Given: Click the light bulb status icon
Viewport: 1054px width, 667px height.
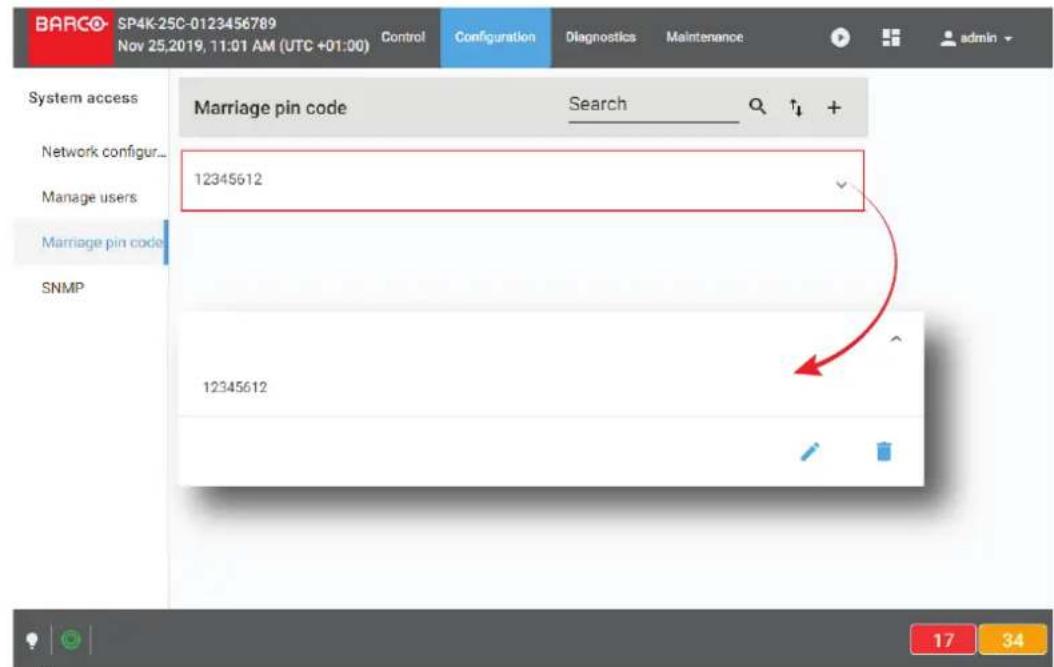Looking at the screenshot, I should pyautogui.click(x=32, y=639).
